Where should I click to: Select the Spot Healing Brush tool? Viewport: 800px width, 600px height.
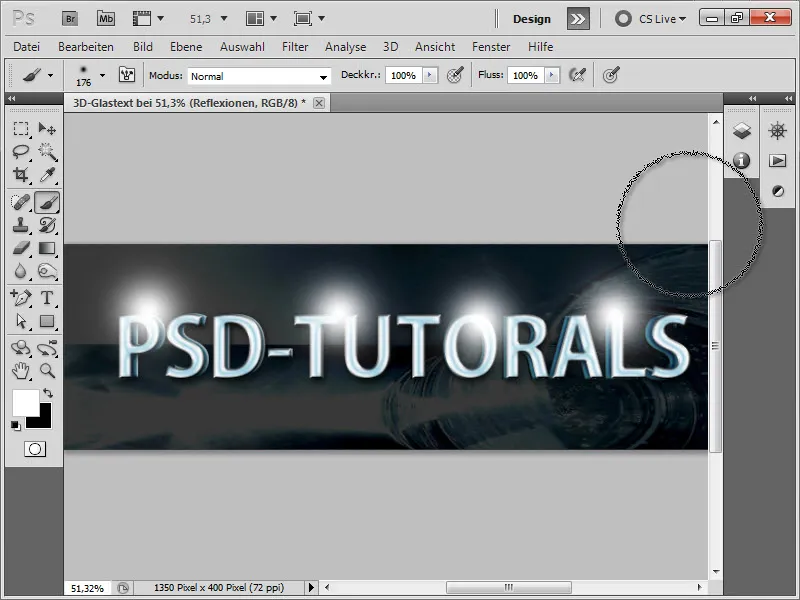click(x=21, y=203)
